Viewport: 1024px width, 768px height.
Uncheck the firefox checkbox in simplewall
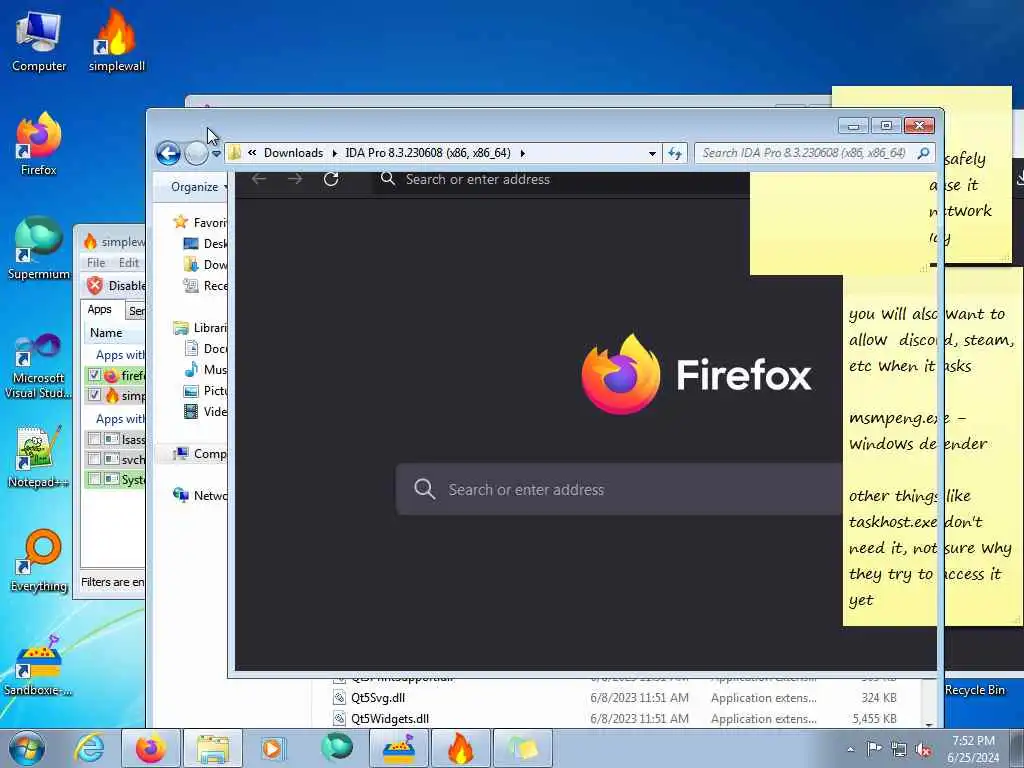coord(94,375)
